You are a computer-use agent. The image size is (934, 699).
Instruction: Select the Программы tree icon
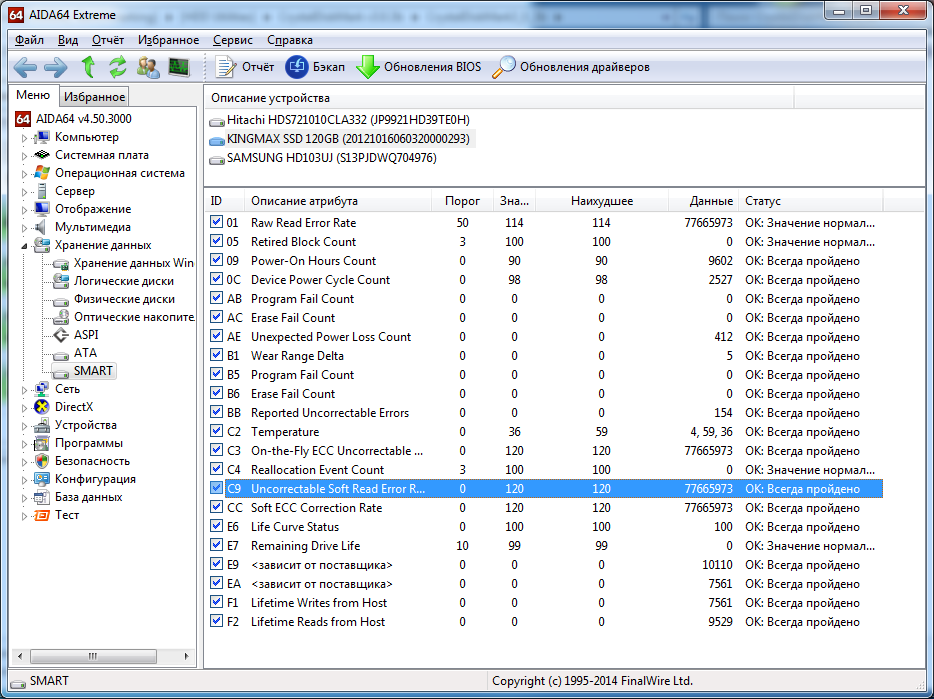(42, 443)
